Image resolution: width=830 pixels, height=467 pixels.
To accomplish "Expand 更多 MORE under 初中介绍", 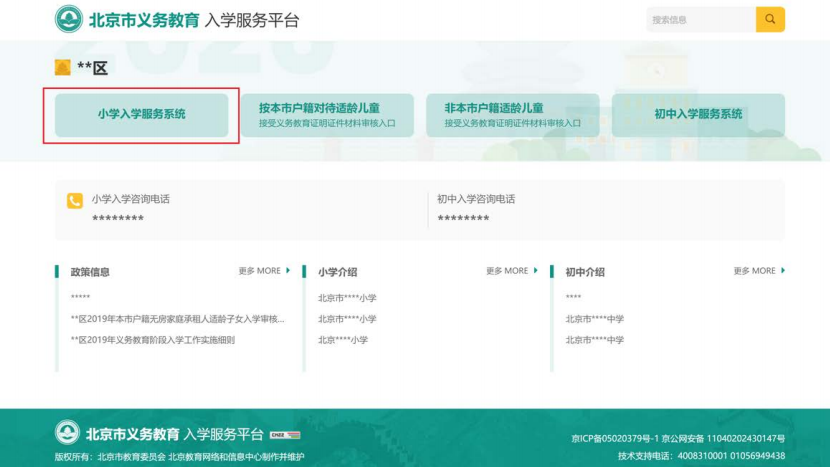I will (x=758, y=271).
